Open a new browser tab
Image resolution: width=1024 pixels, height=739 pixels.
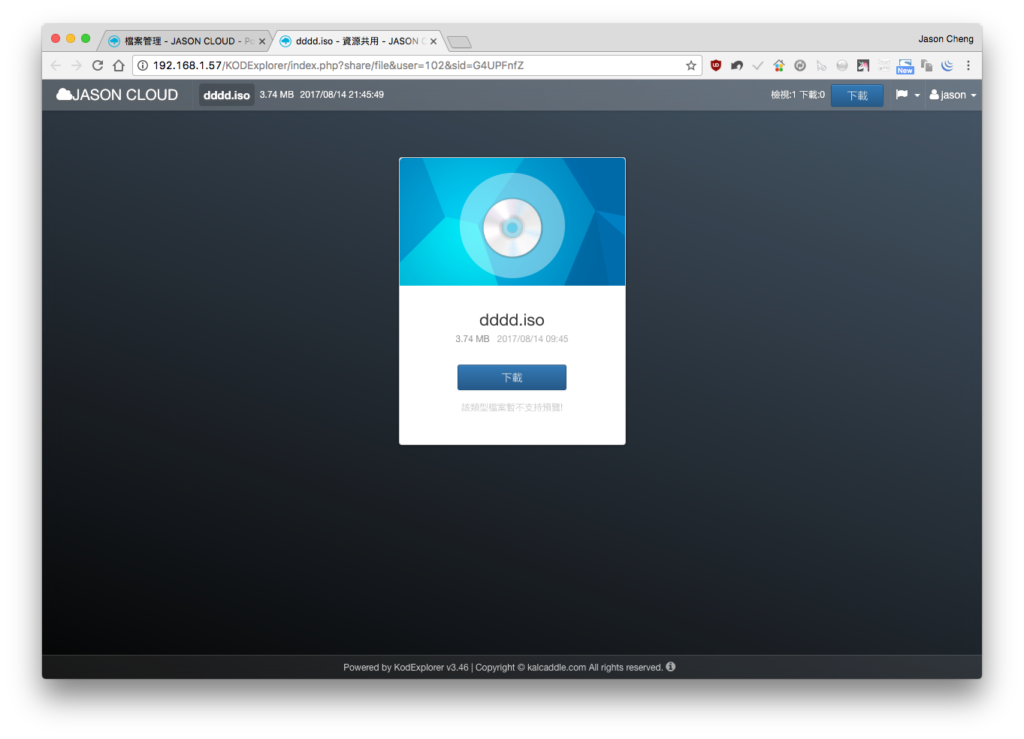(x=459, y=42)
